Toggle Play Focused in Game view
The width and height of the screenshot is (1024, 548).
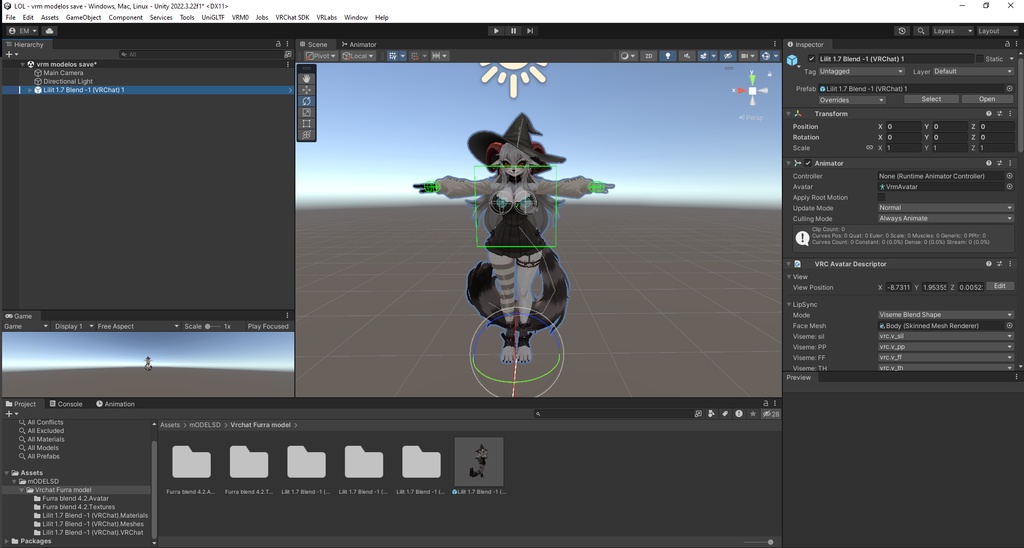(x=268, y=327)
